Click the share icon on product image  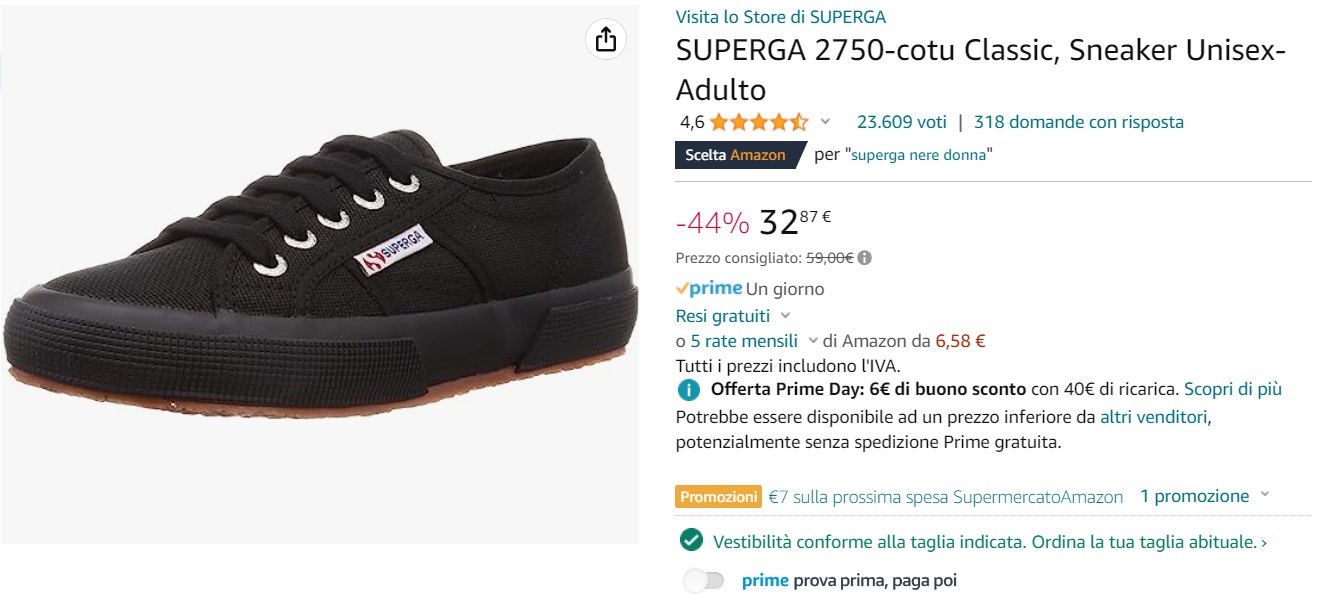point(604,38)
